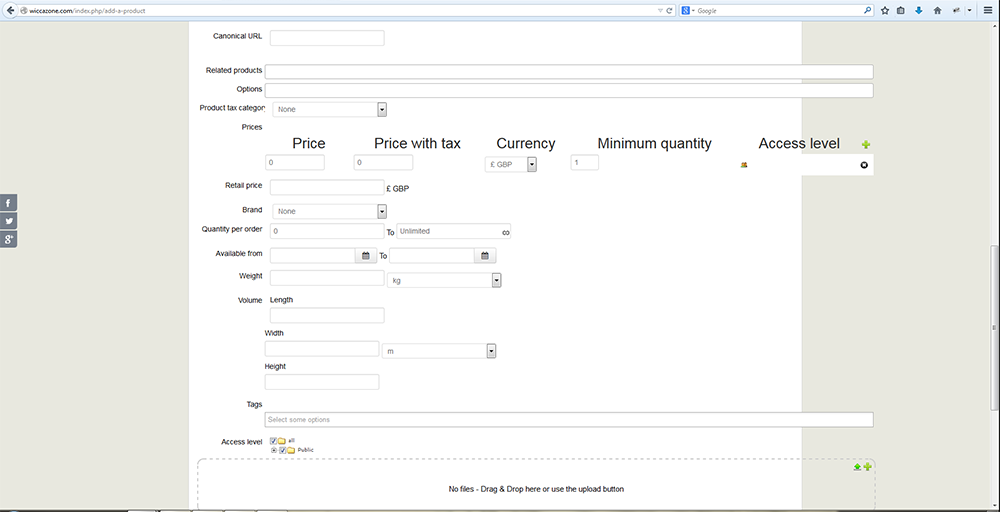
Task: Click the upload icon in files area
Action: [x=857, y=467]
